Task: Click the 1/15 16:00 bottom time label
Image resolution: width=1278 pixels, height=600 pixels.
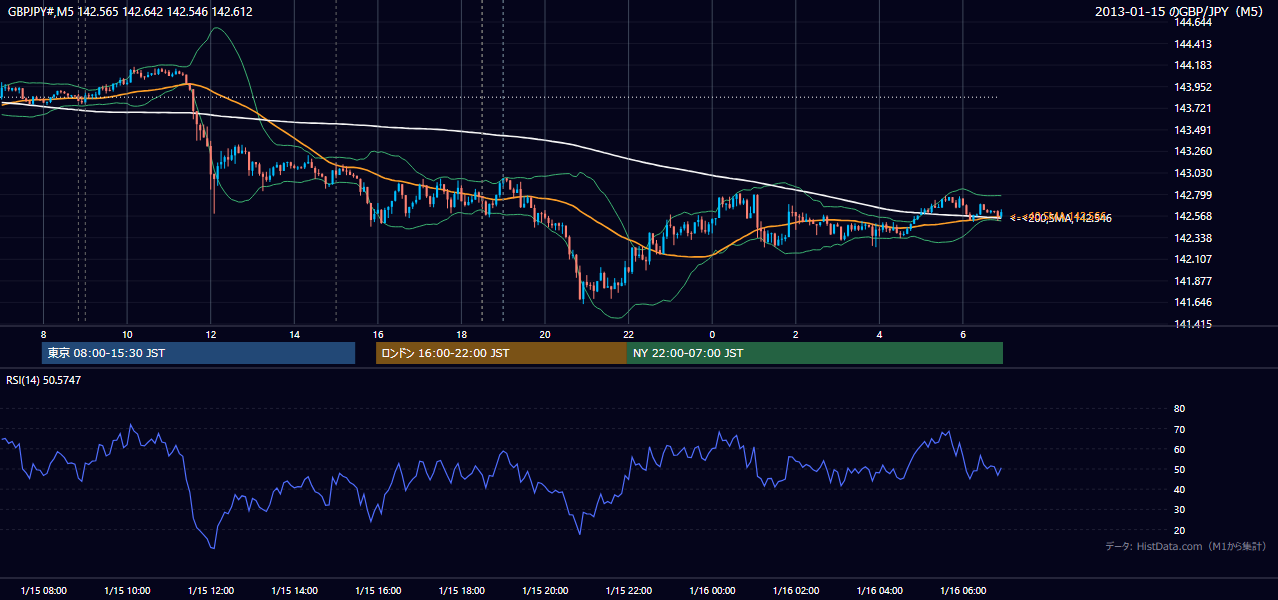Action: pos(378,591)
